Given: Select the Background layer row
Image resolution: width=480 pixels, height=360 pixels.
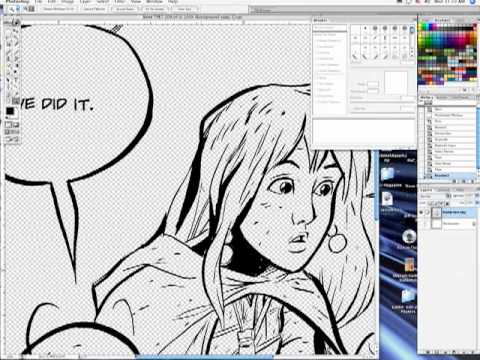Looking at the screenshot, I should 448,224.
